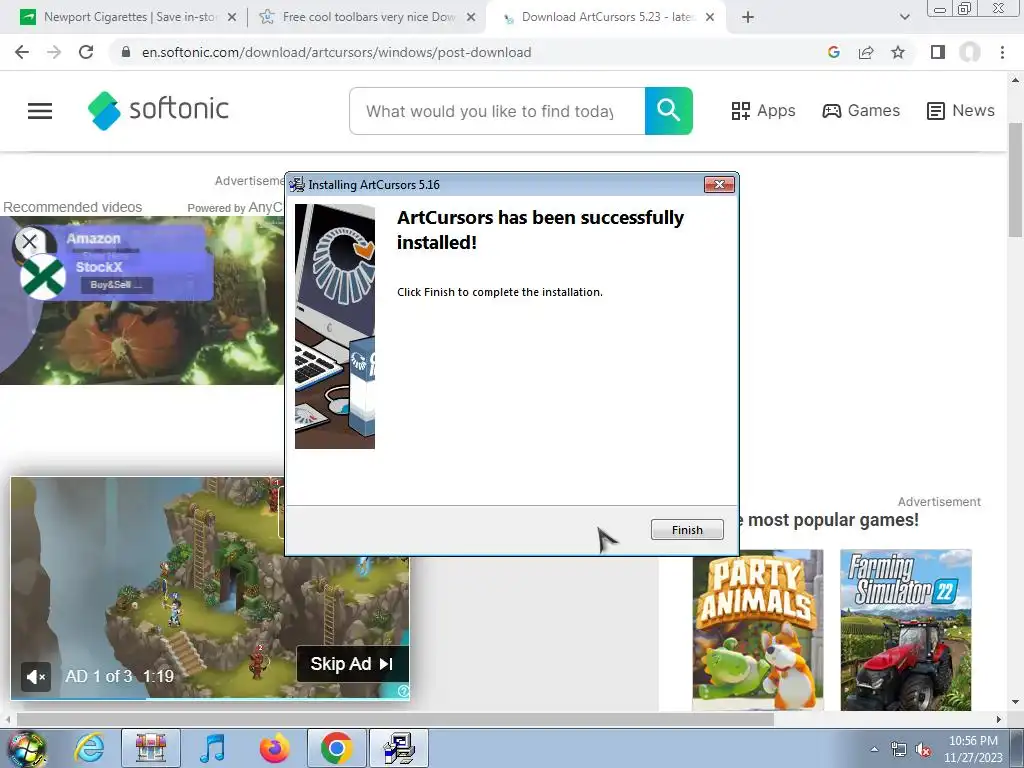Viewport: 1024px width, 768px height.
Task: Open the News section
Action: 961,111
